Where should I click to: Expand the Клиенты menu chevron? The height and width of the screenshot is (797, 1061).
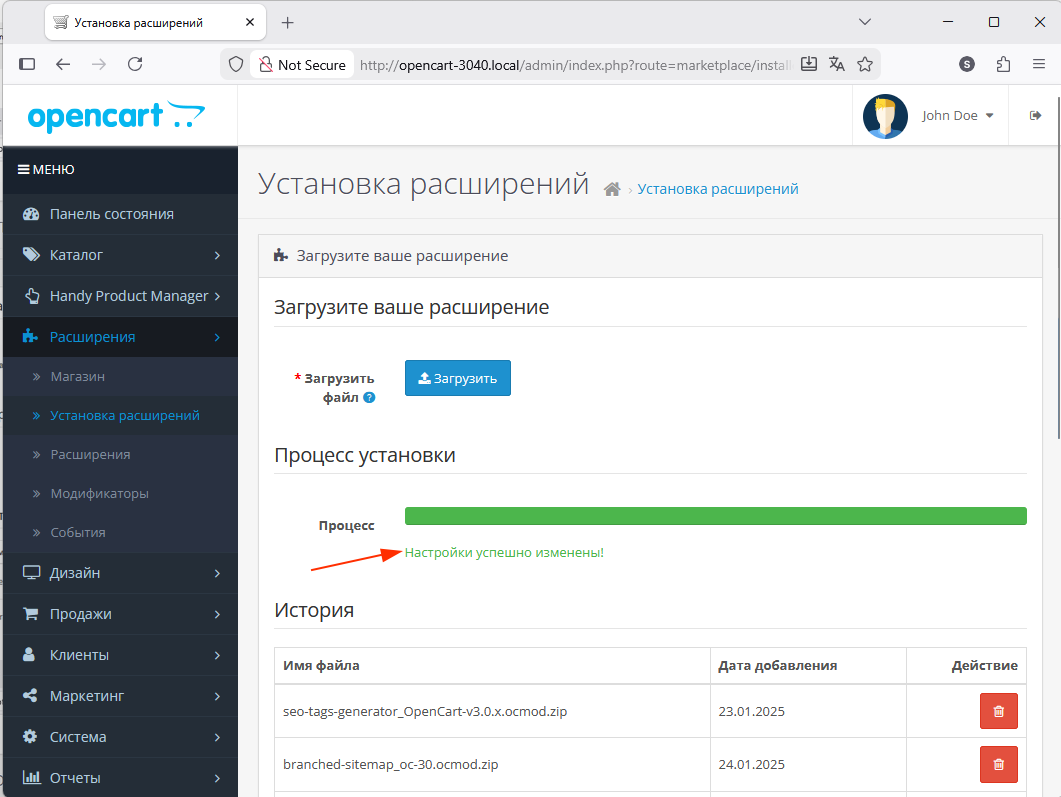click(x=217, y=655)
